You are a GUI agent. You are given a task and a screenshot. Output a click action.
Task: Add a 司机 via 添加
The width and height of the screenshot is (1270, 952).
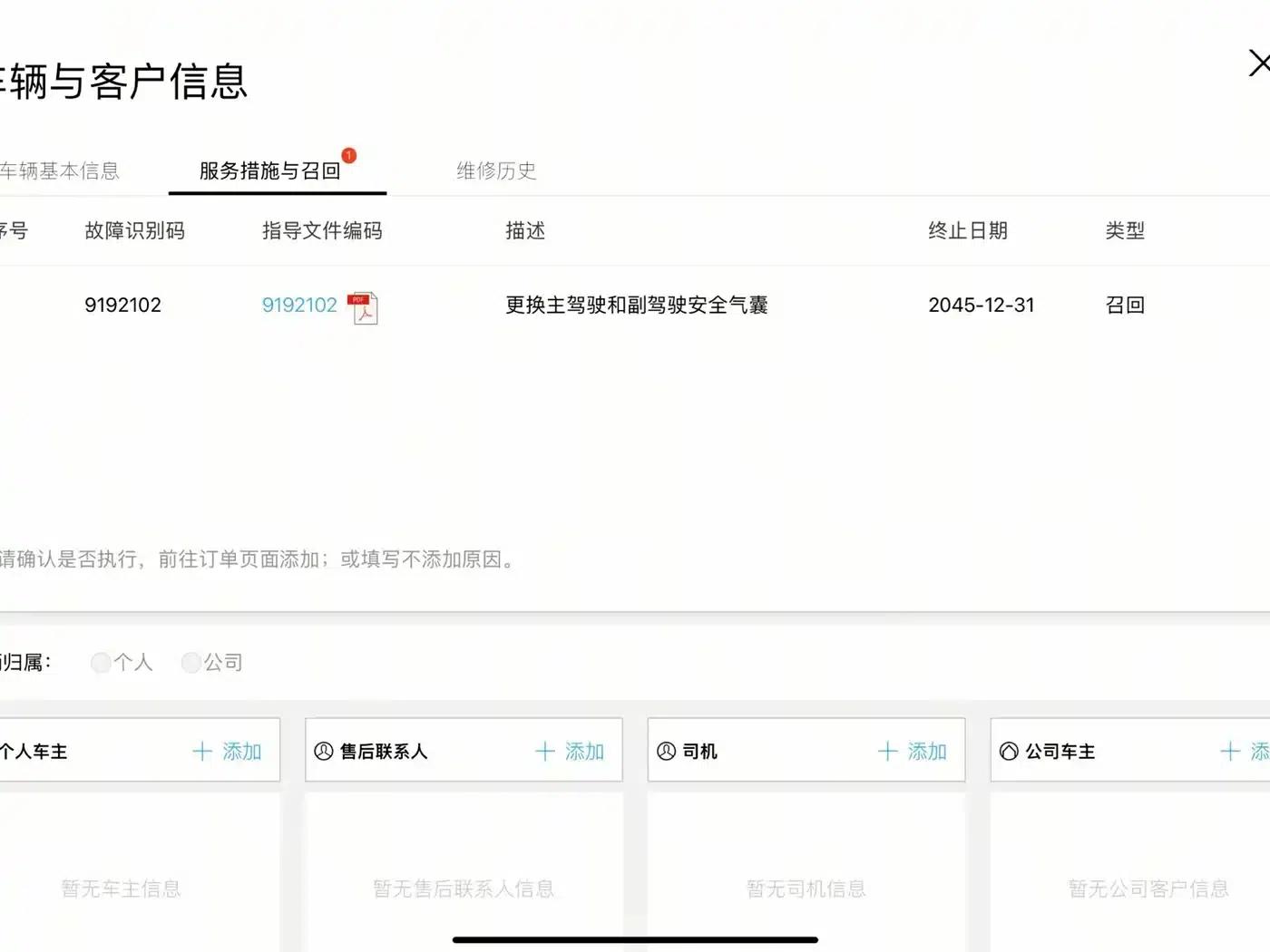(927, 752)
